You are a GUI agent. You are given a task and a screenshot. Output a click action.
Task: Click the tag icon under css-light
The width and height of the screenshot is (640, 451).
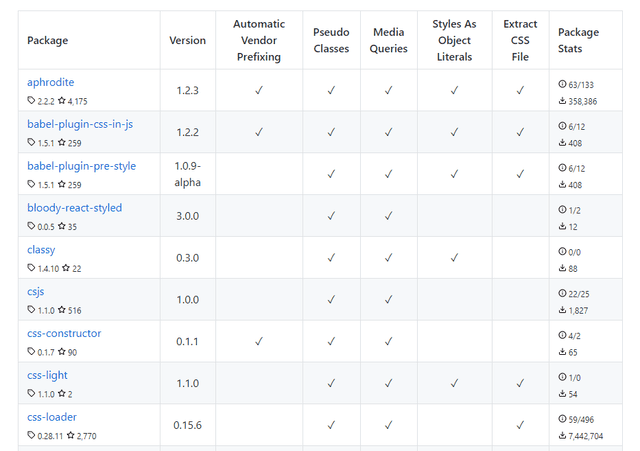(31, 393)
